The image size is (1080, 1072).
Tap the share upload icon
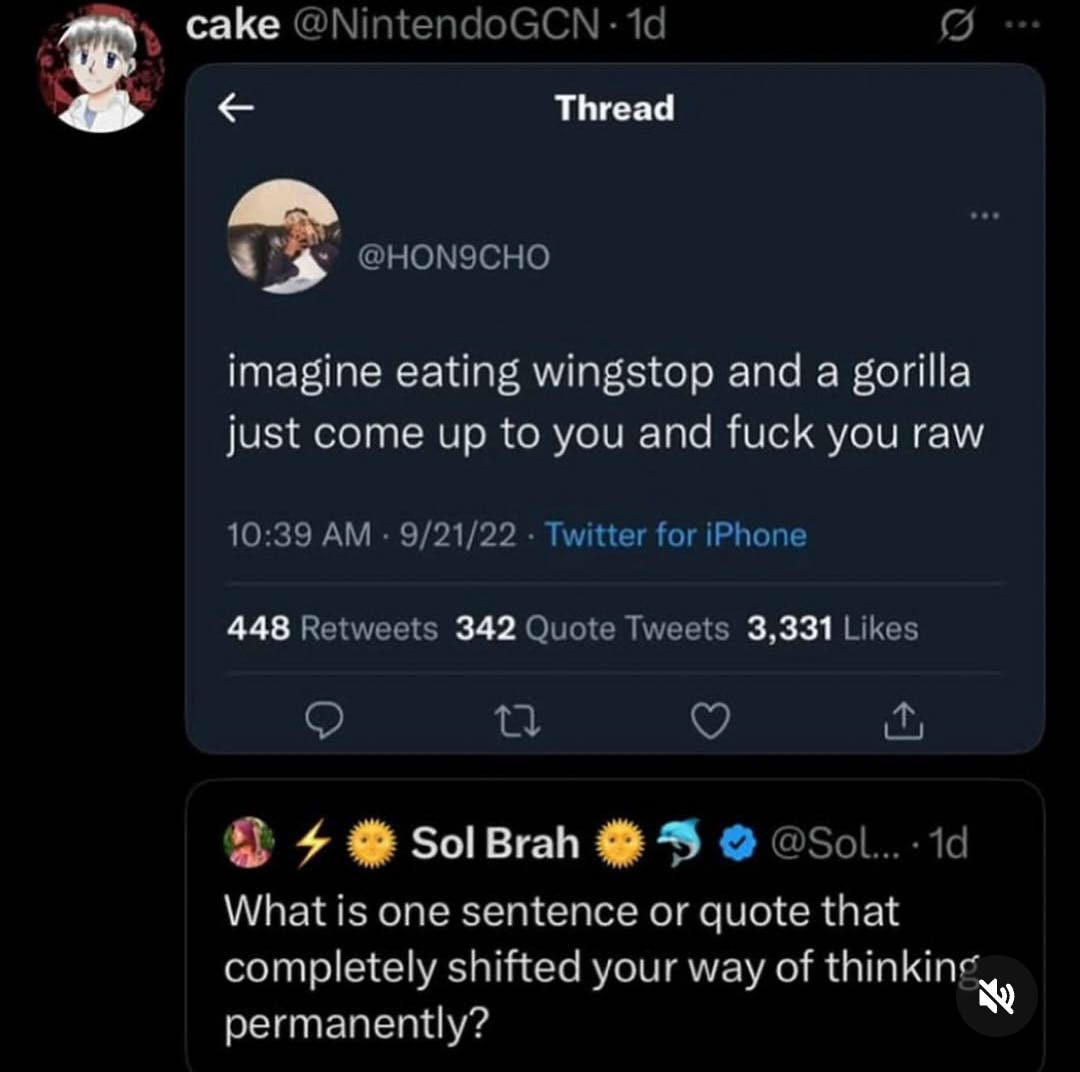(x=903, y=720)
